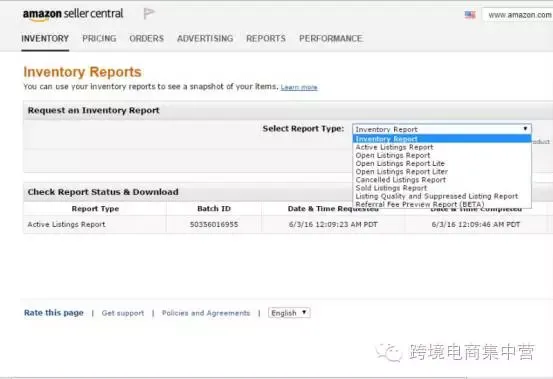Open the English language dropdown
This screenshot has height=379, width=553.
pyautogui.click(x=289, y=313)
